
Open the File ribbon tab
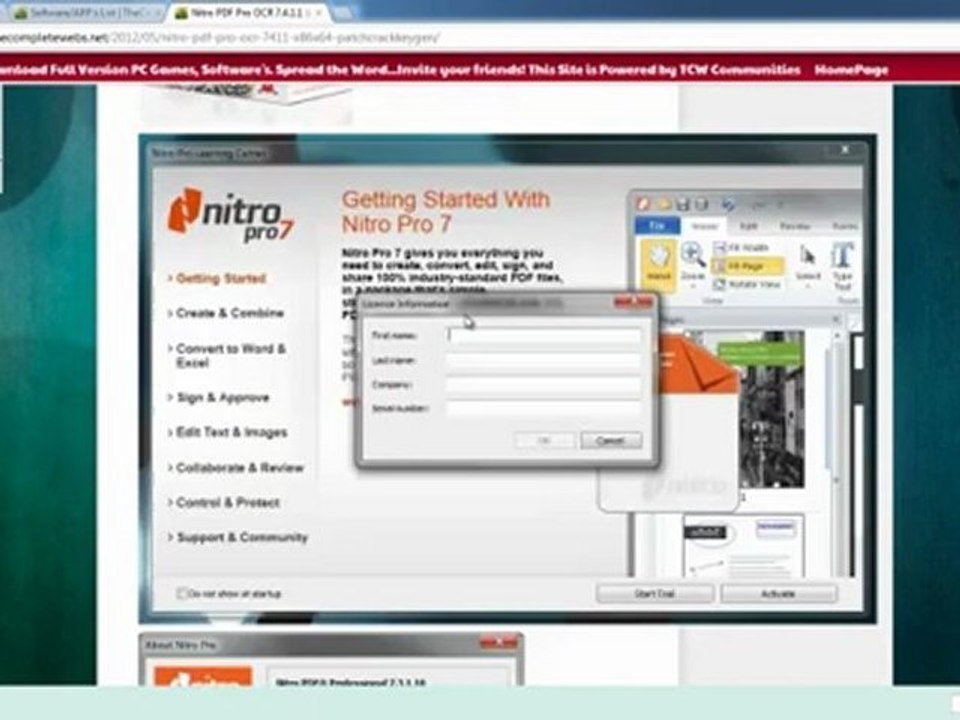click(x=657, y=226)
